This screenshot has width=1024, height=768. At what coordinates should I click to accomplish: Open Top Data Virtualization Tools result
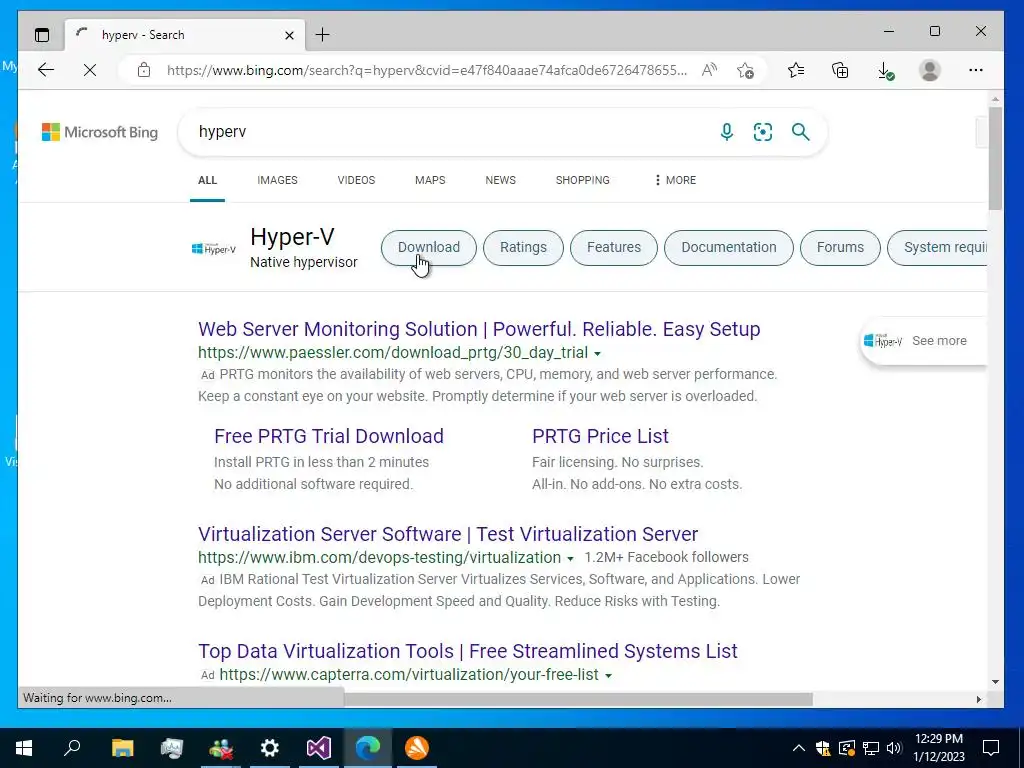[x=468, y=651]
